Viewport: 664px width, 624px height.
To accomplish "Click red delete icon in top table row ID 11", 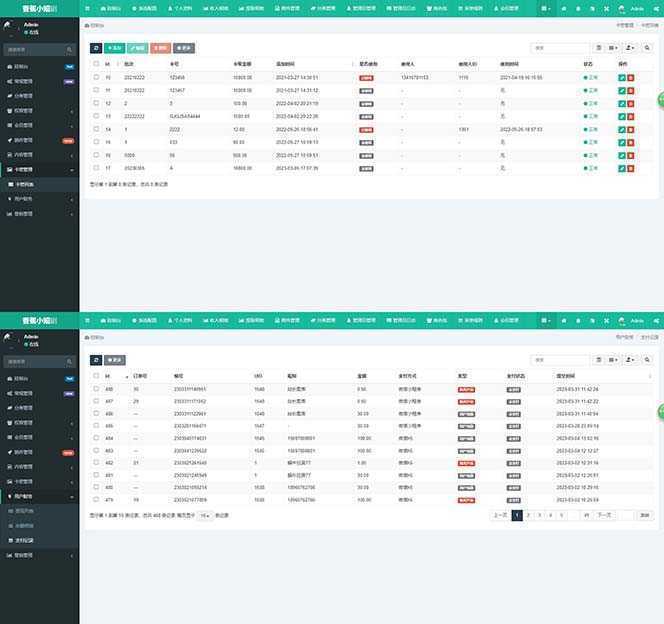I will (x=631, y=91).
